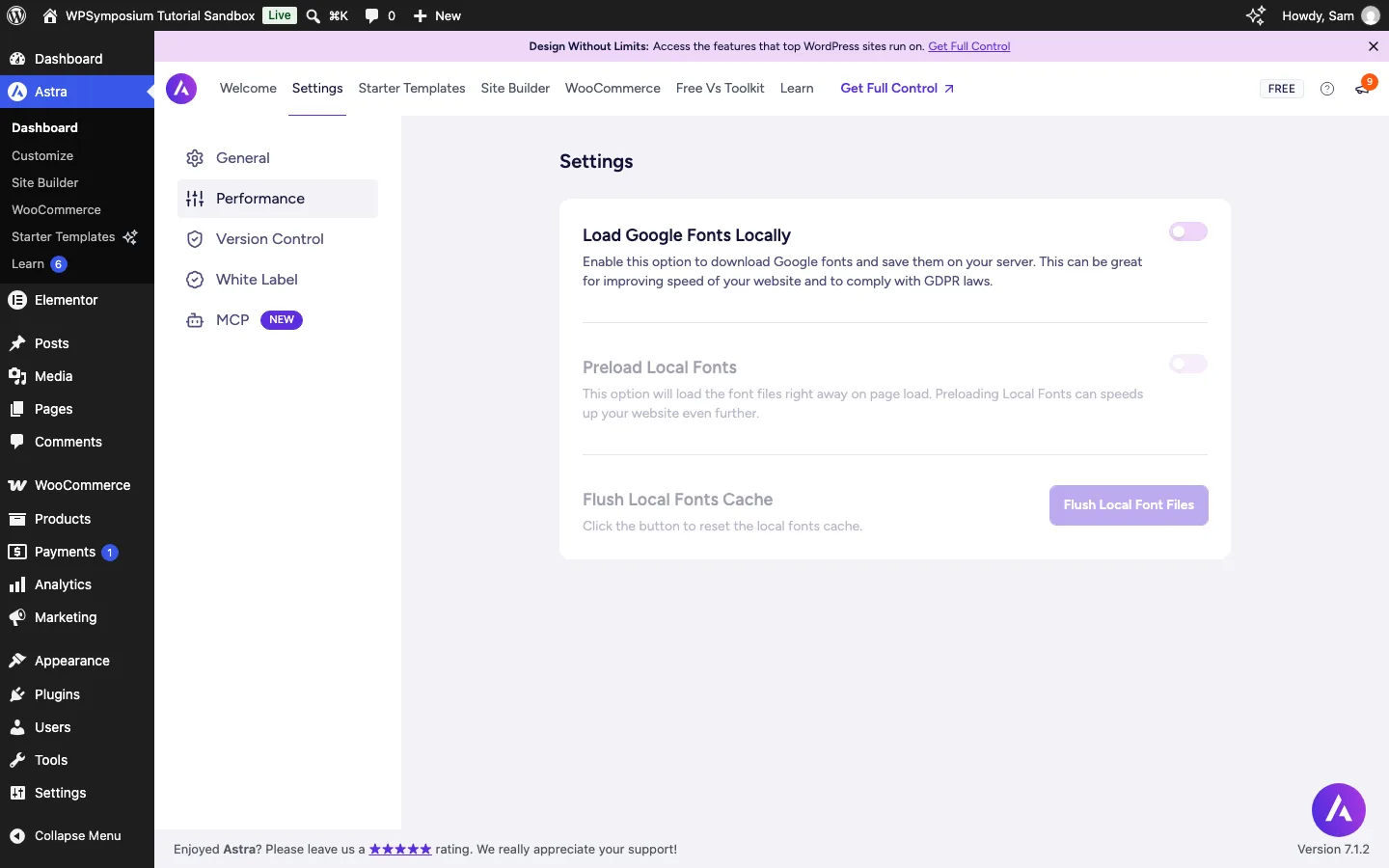Click the Get Full Control header link
The image size is (1389, 868).
coord(897,88)
